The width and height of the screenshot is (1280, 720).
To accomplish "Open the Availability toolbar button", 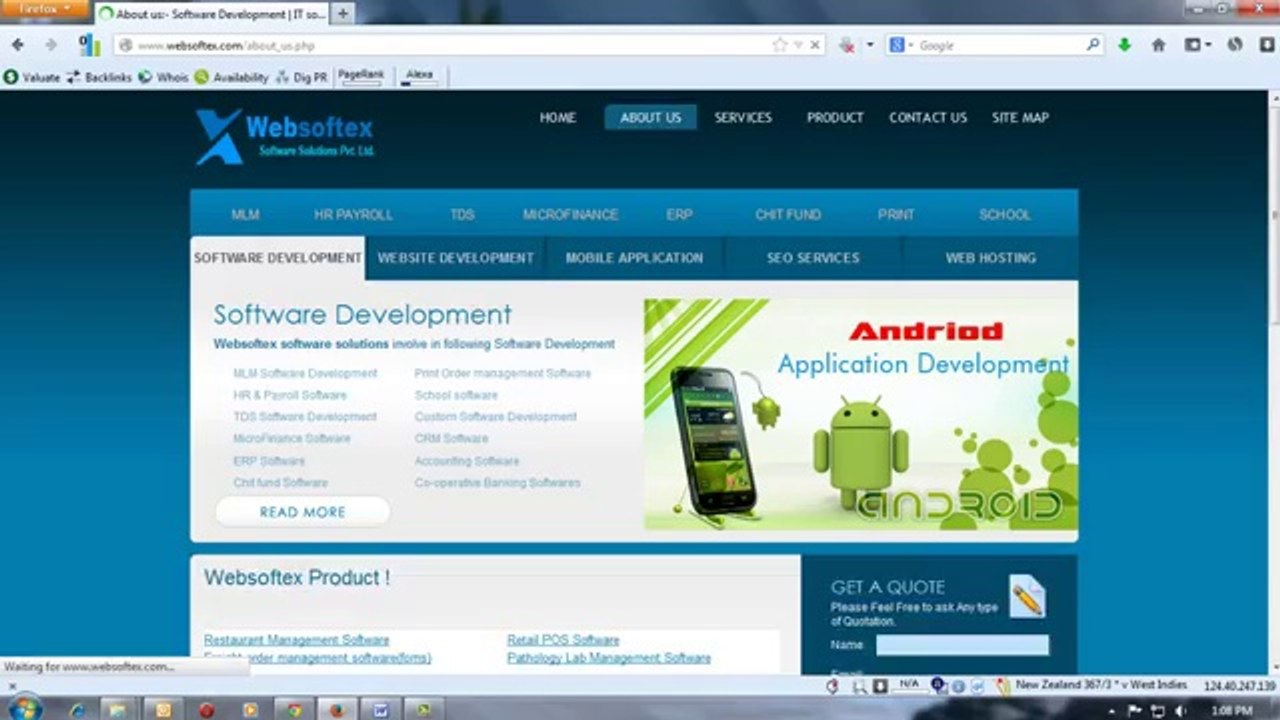I will click(232, 77).
